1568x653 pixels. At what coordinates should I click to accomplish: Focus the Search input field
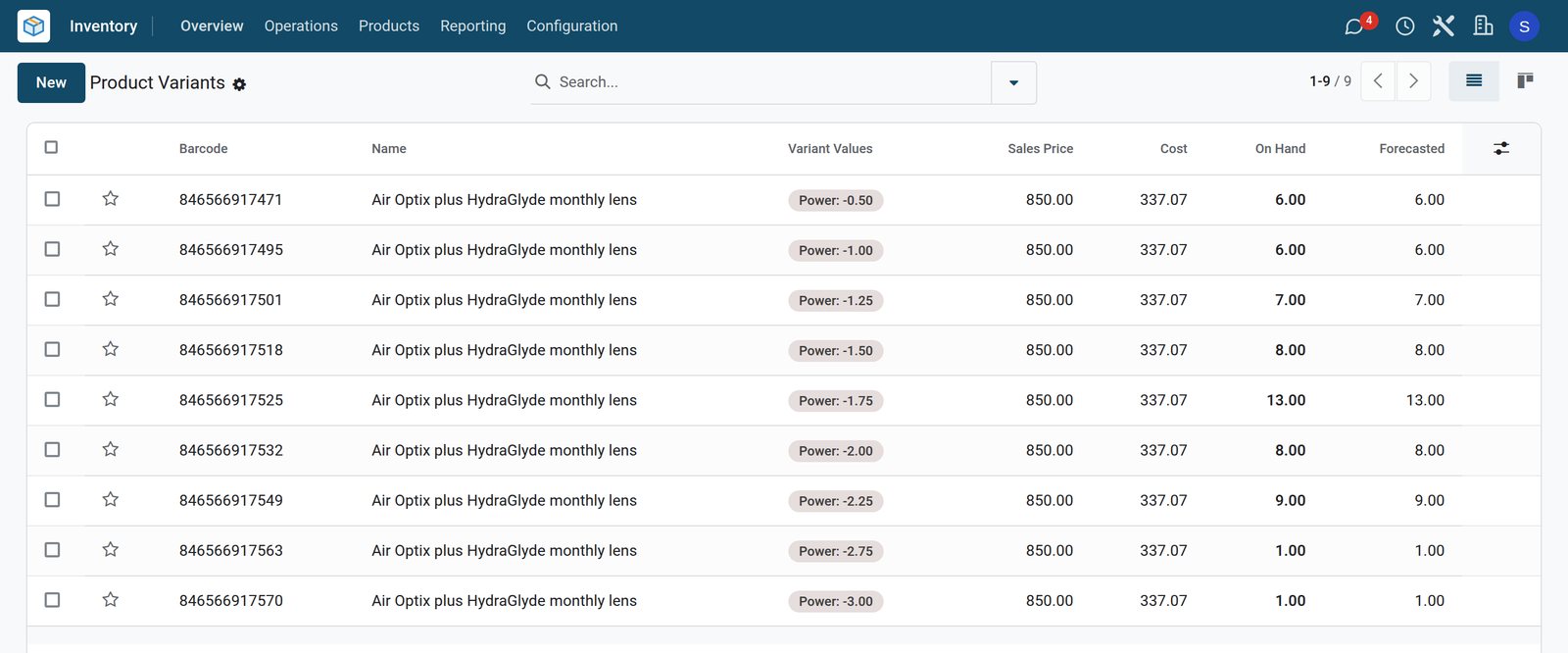click(x=769, y=82)
